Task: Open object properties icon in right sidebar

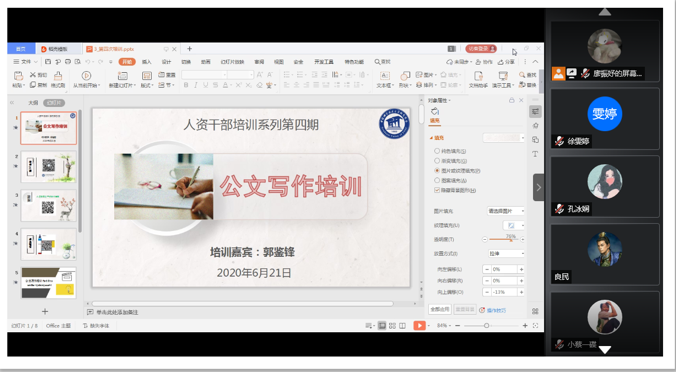Action: tap(535, 112)
